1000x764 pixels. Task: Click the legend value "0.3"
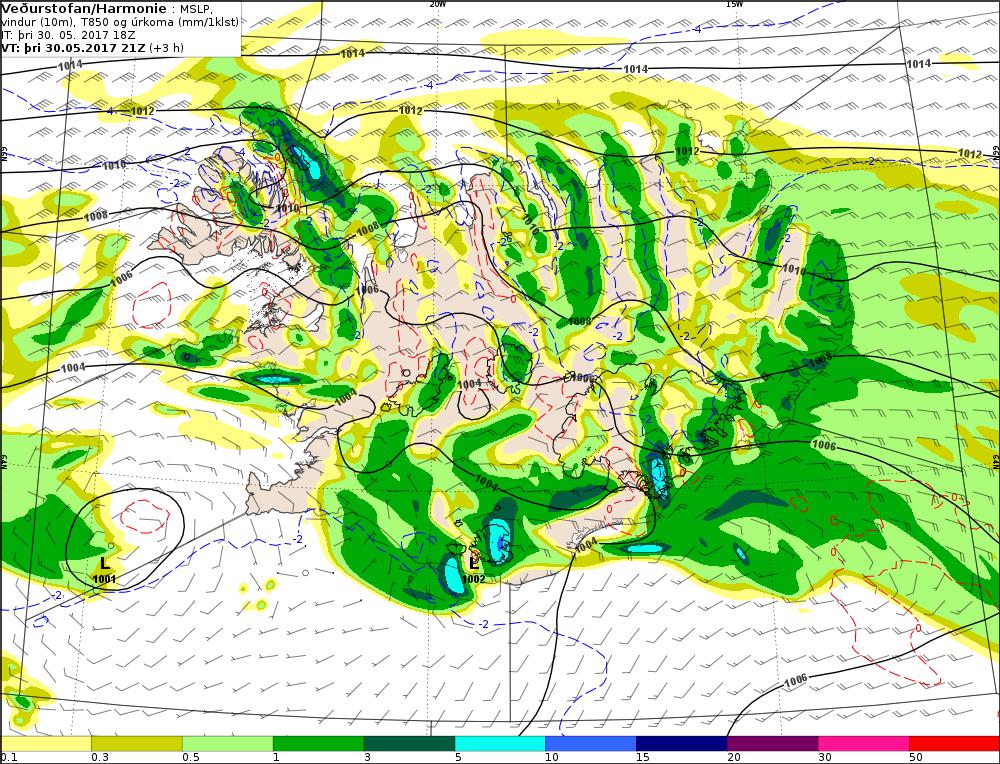[x=99, y=758]
